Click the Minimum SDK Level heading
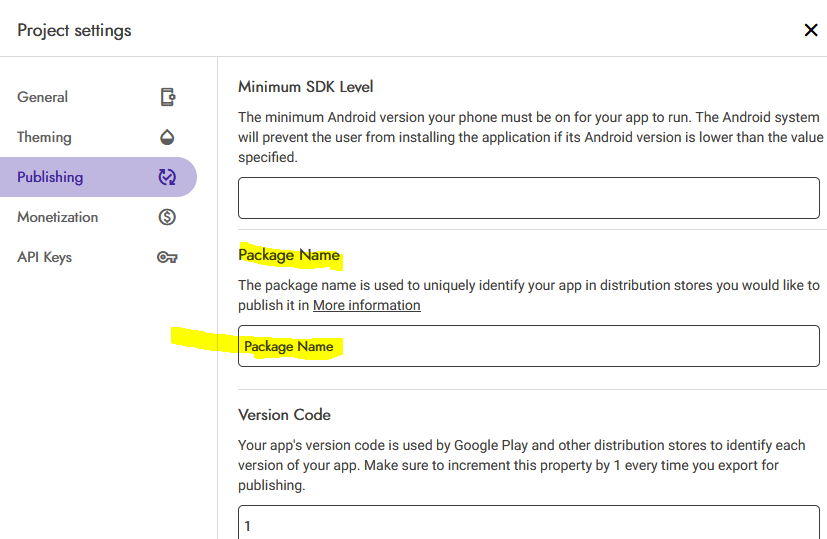827x539 pixels. click(x=306, y=87)
